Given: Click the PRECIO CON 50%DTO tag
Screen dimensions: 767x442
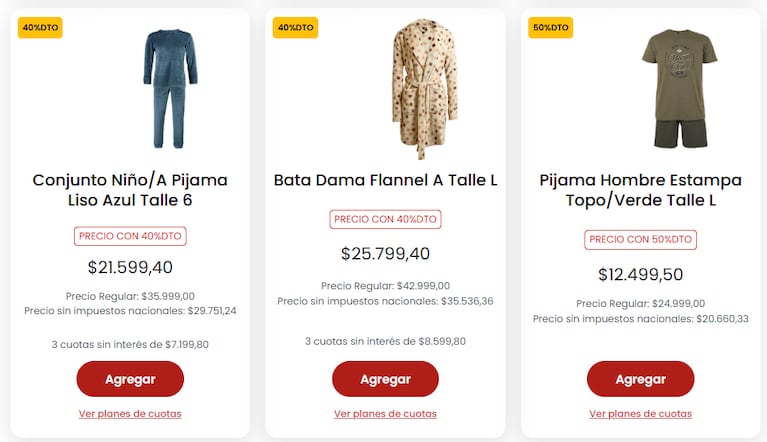Looking at the screenshot, I should pos(640,240).
